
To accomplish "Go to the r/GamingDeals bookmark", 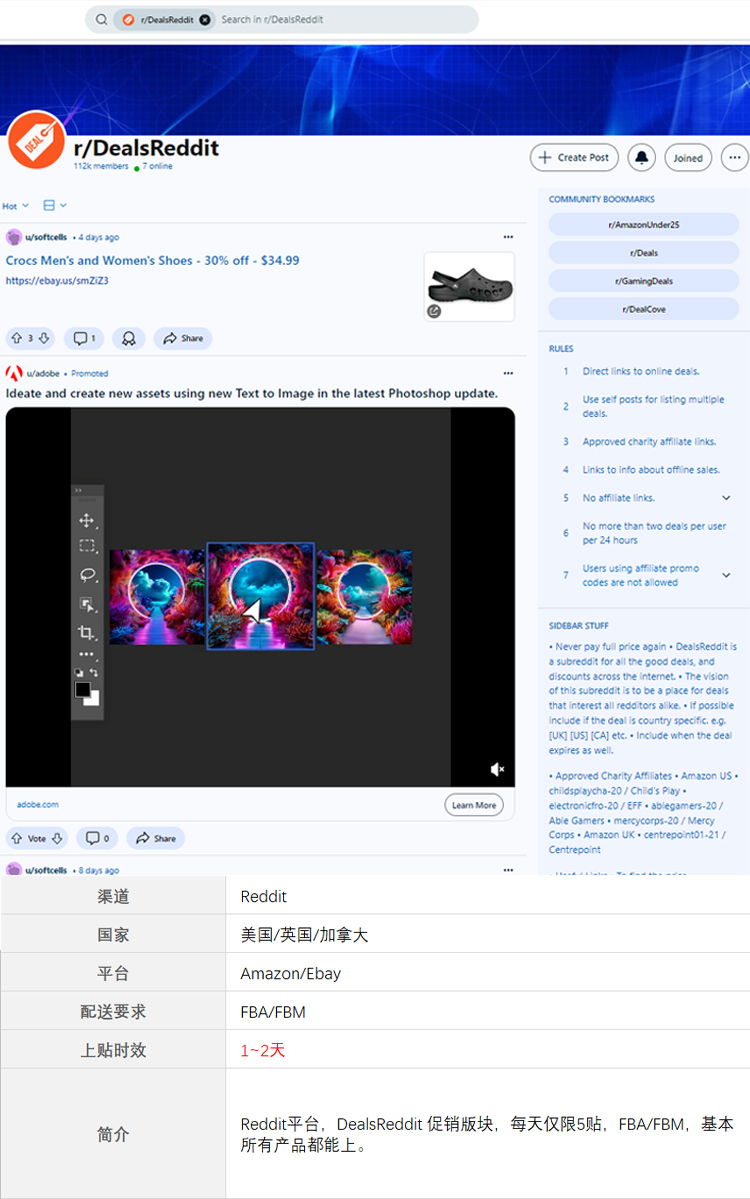I will tap(643, 281).
